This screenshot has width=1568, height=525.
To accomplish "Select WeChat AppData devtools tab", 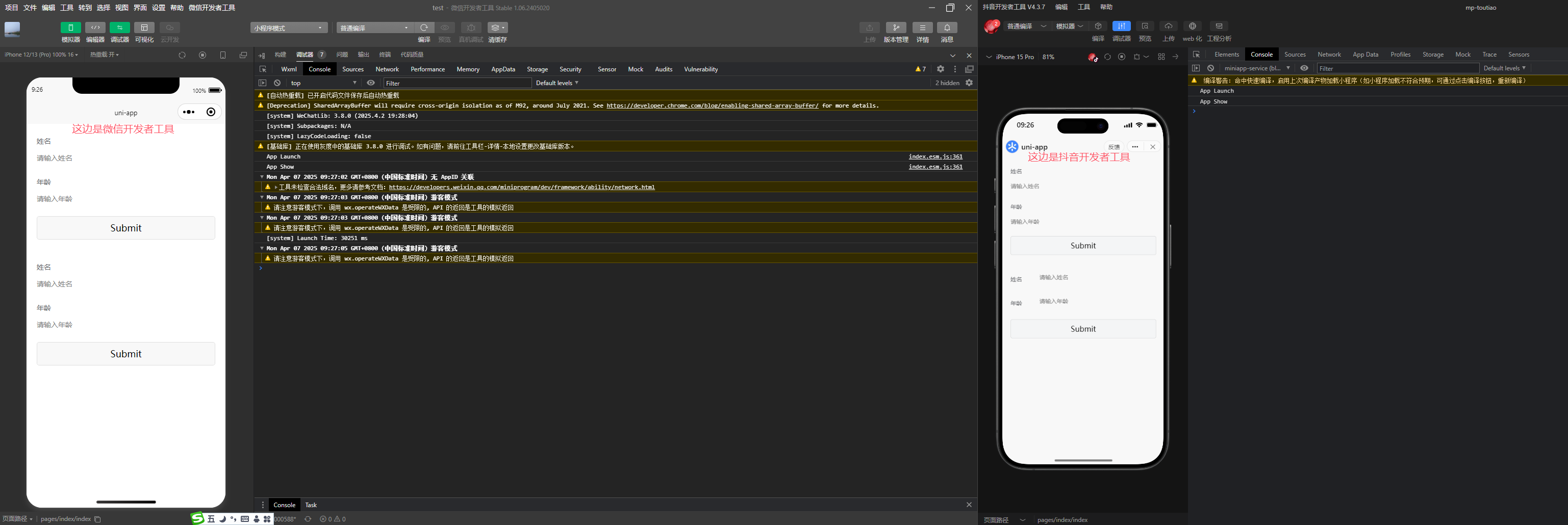I will [x=503, y=69].
